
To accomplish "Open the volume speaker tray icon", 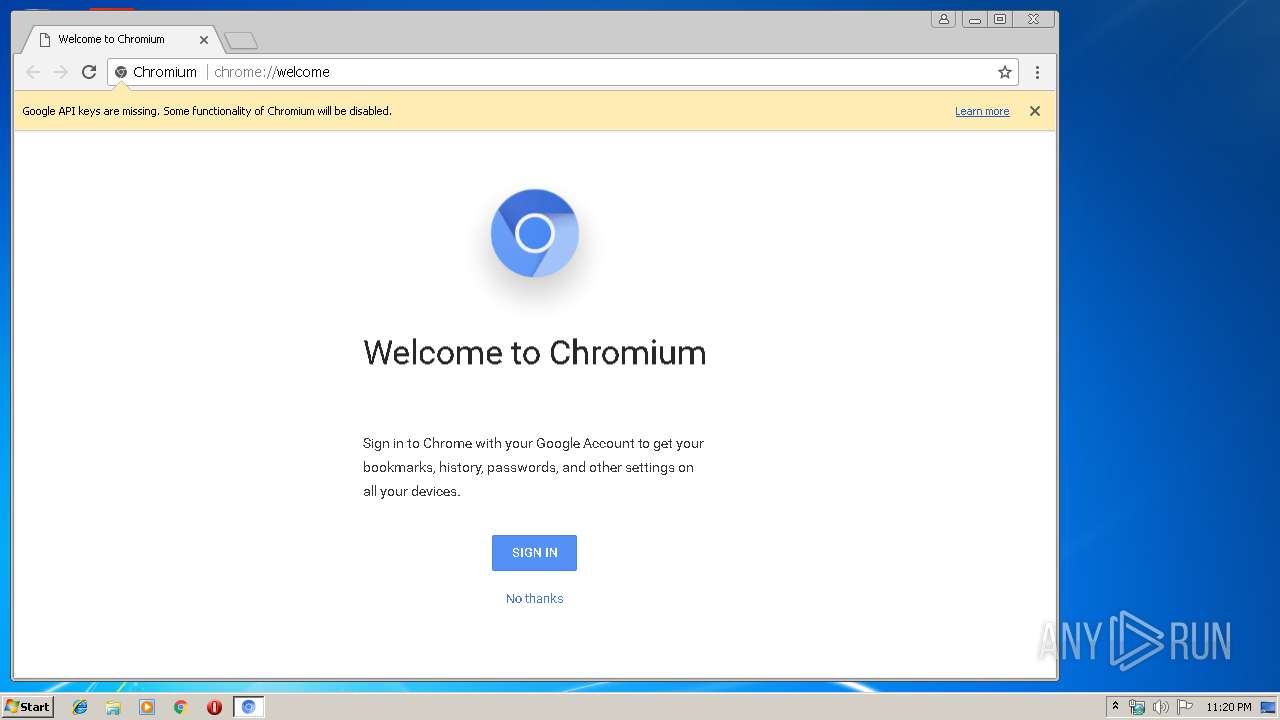I will (1161, 707).
